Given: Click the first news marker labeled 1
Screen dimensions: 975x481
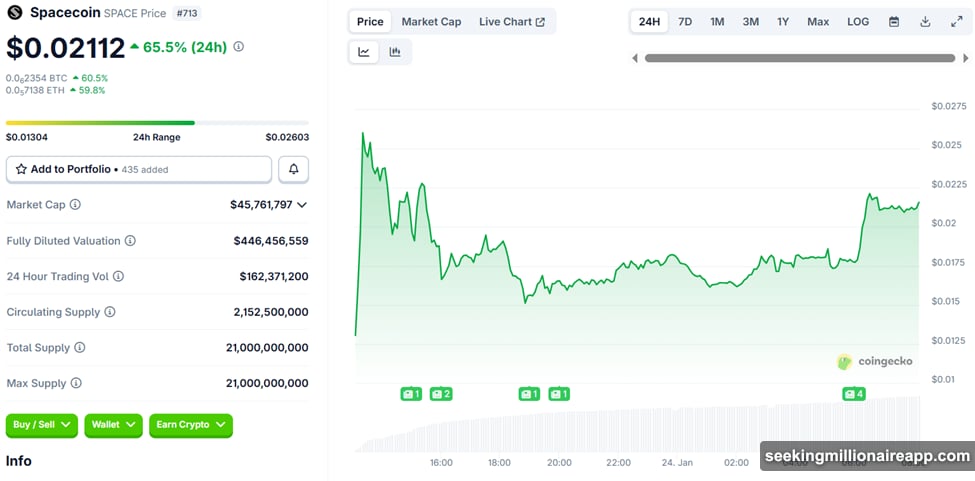Looking at the screenshot, I should [x=411, y=393].
